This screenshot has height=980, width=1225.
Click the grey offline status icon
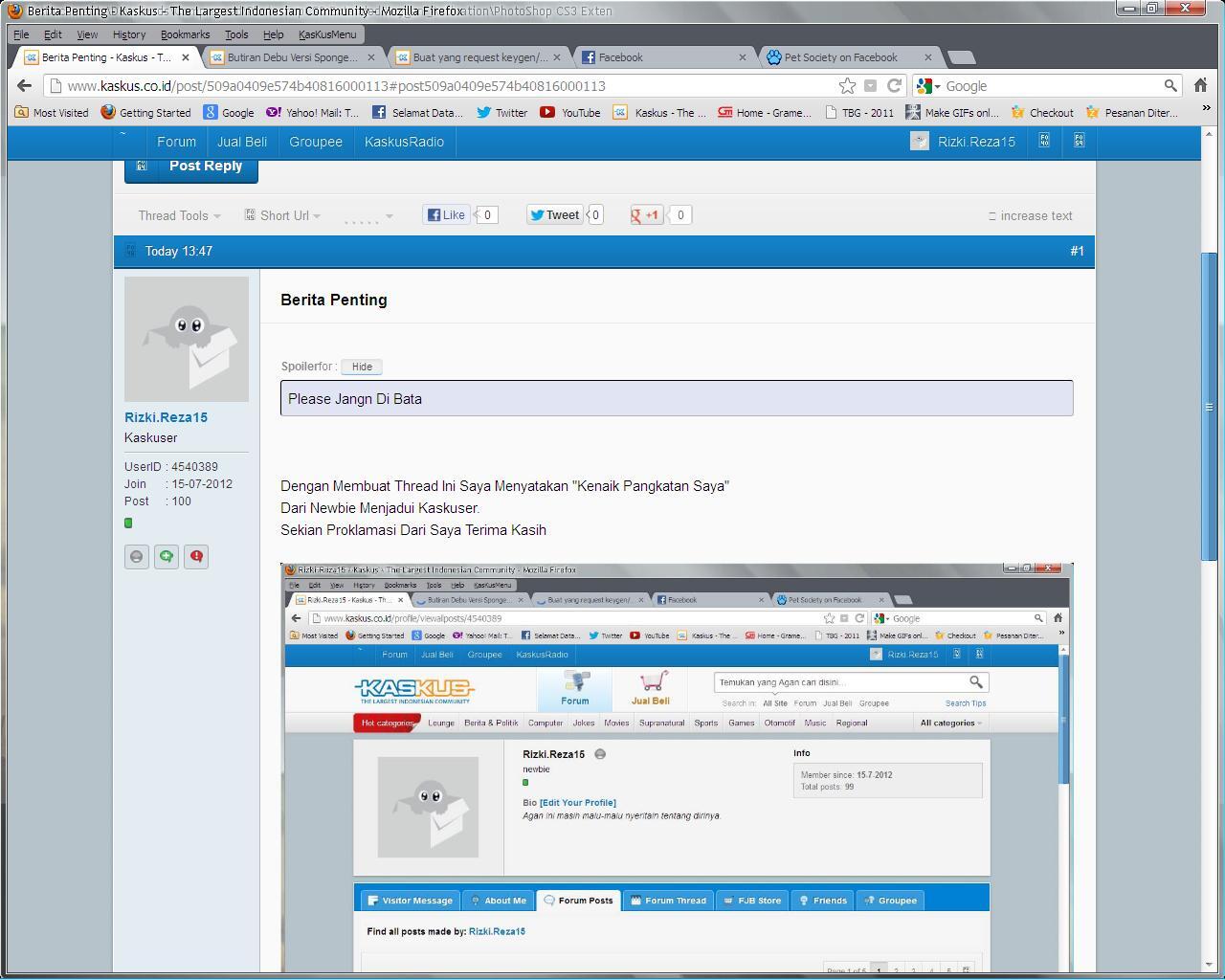click(x=137, y=557)
